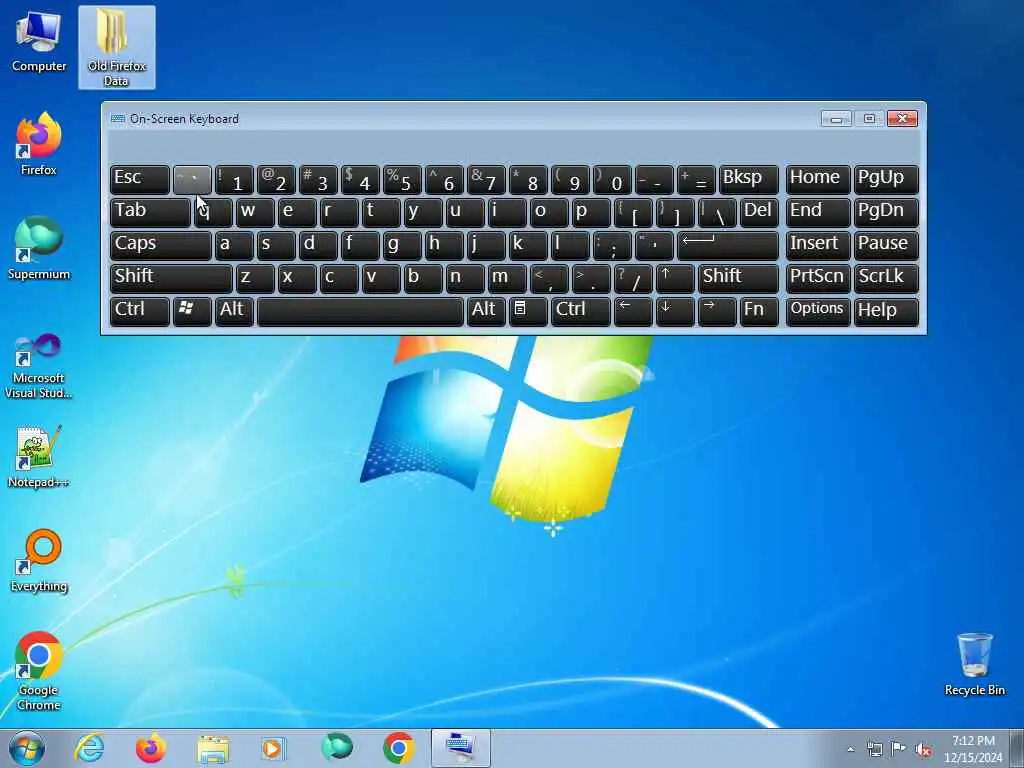Click the right arrow key

pos(716,311)
